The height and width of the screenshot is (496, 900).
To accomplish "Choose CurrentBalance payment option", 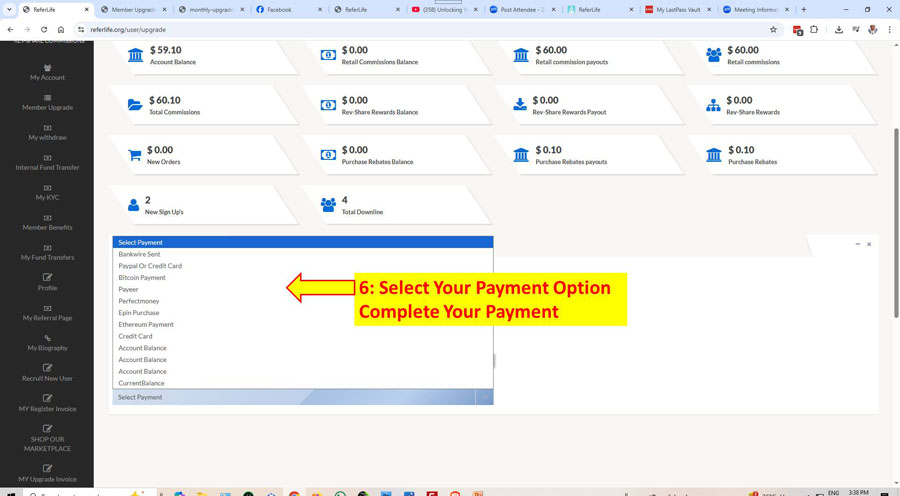I will [141, 383].
